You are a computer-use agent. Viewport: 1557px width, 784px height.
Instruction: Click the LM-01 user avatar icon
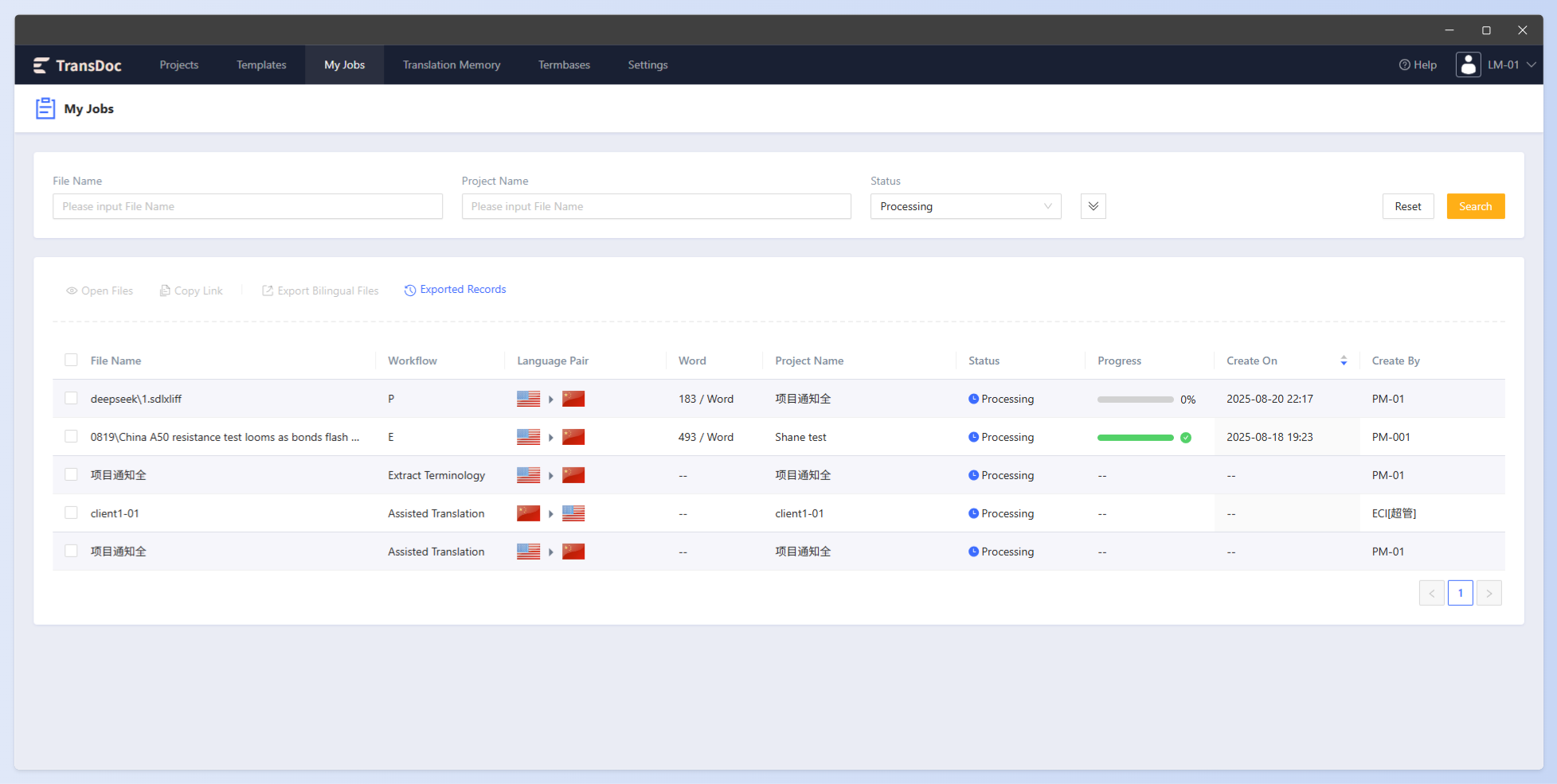(1469, 64)
